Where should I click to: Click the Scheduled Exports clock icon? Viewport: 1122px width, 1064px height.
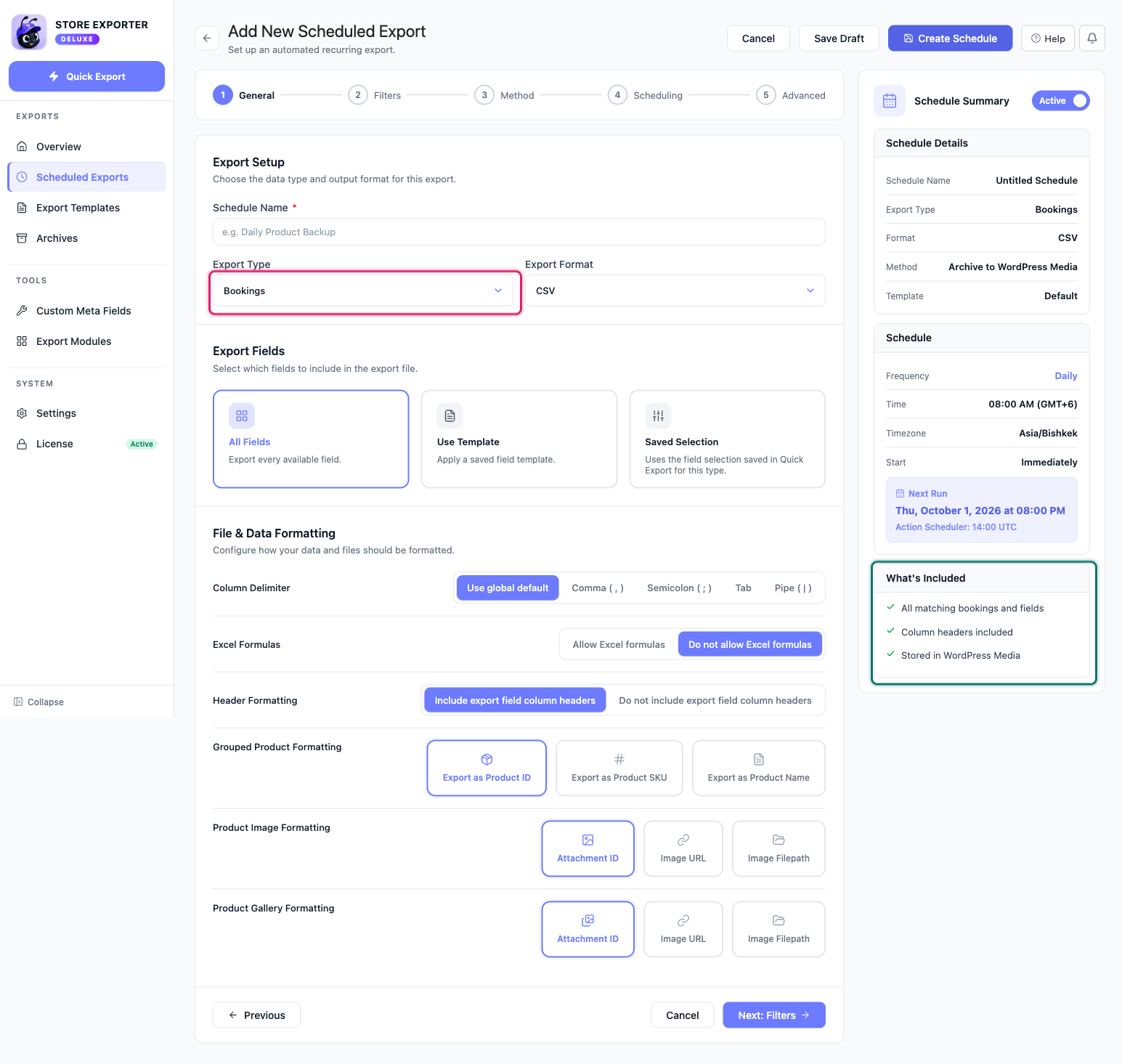coord(22,177)
